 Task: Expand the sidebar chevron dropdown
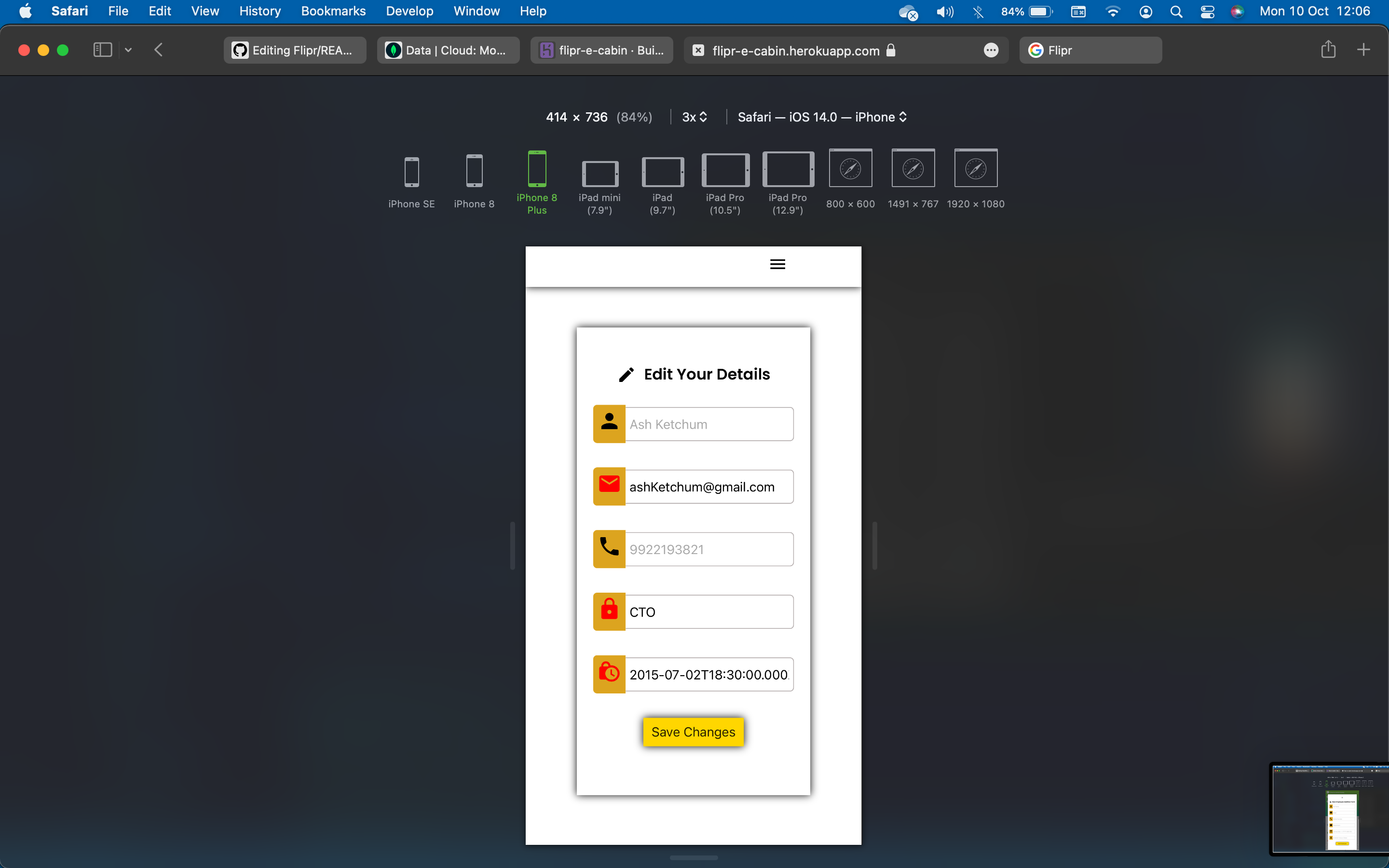coord(128,50)
